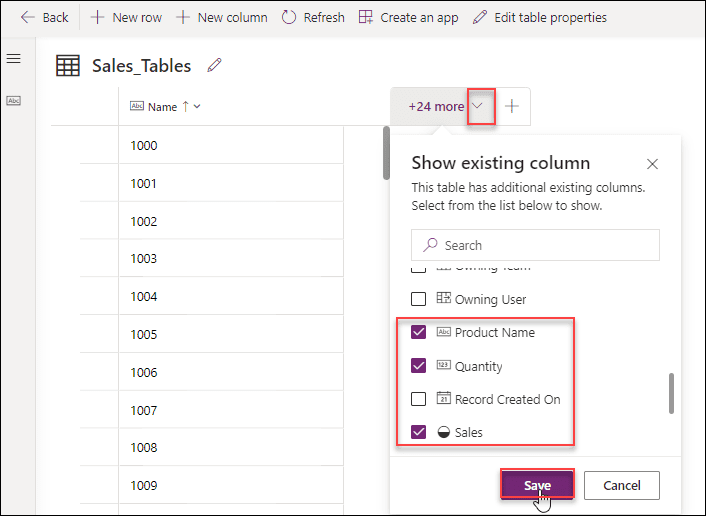Click the Name column Abc type icon
The image size is (706, 516).
[137, 106]
